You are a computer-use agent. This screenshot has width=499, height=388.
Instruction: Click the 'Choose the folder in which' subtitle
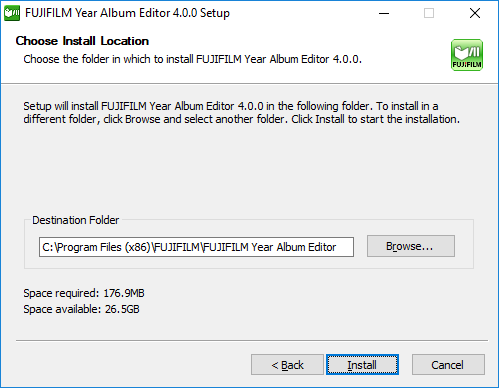(192, 59)
